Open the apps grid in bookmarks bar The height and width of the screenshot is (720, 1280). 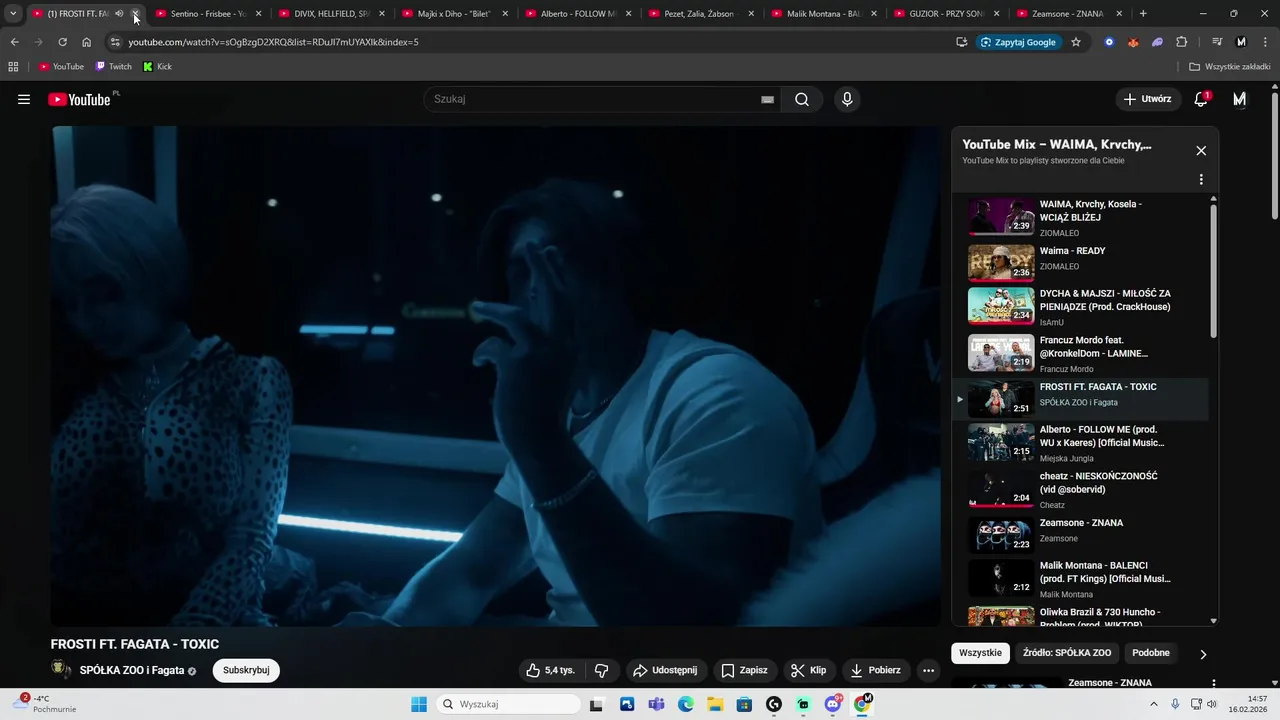pyautogui.click(x=13, y=67)
